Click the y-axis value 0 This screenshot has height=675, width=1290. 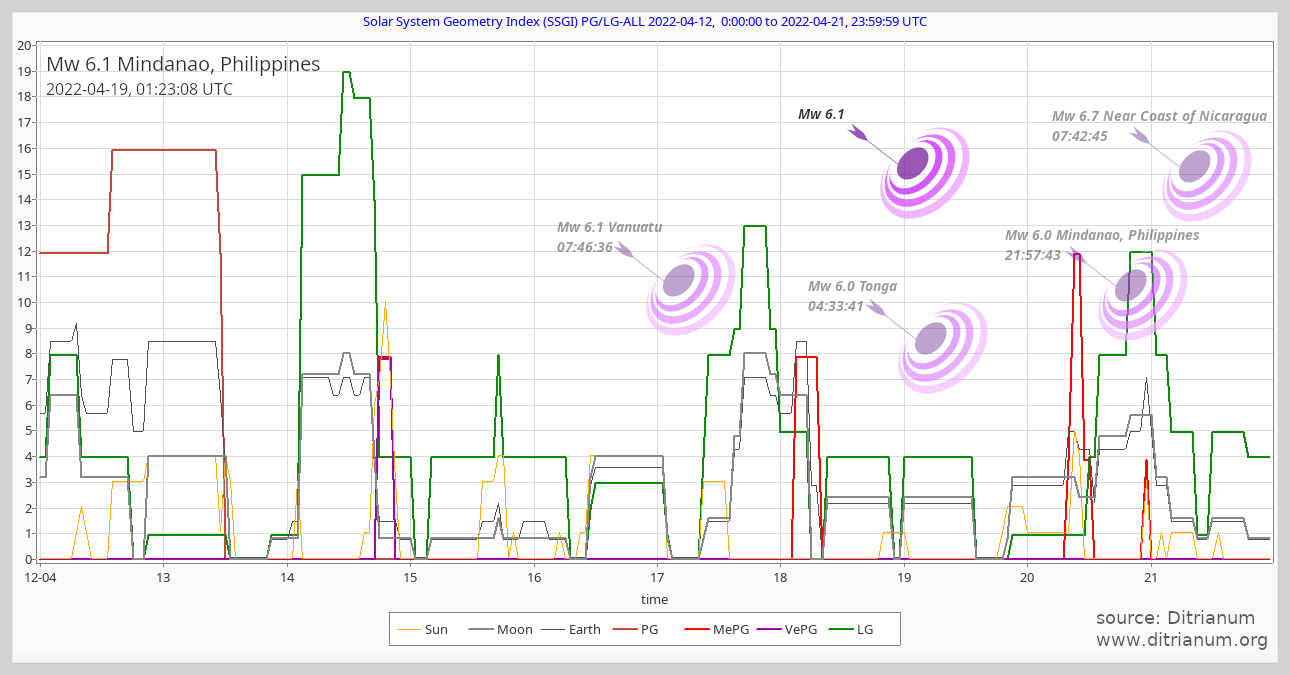point(29,559)
